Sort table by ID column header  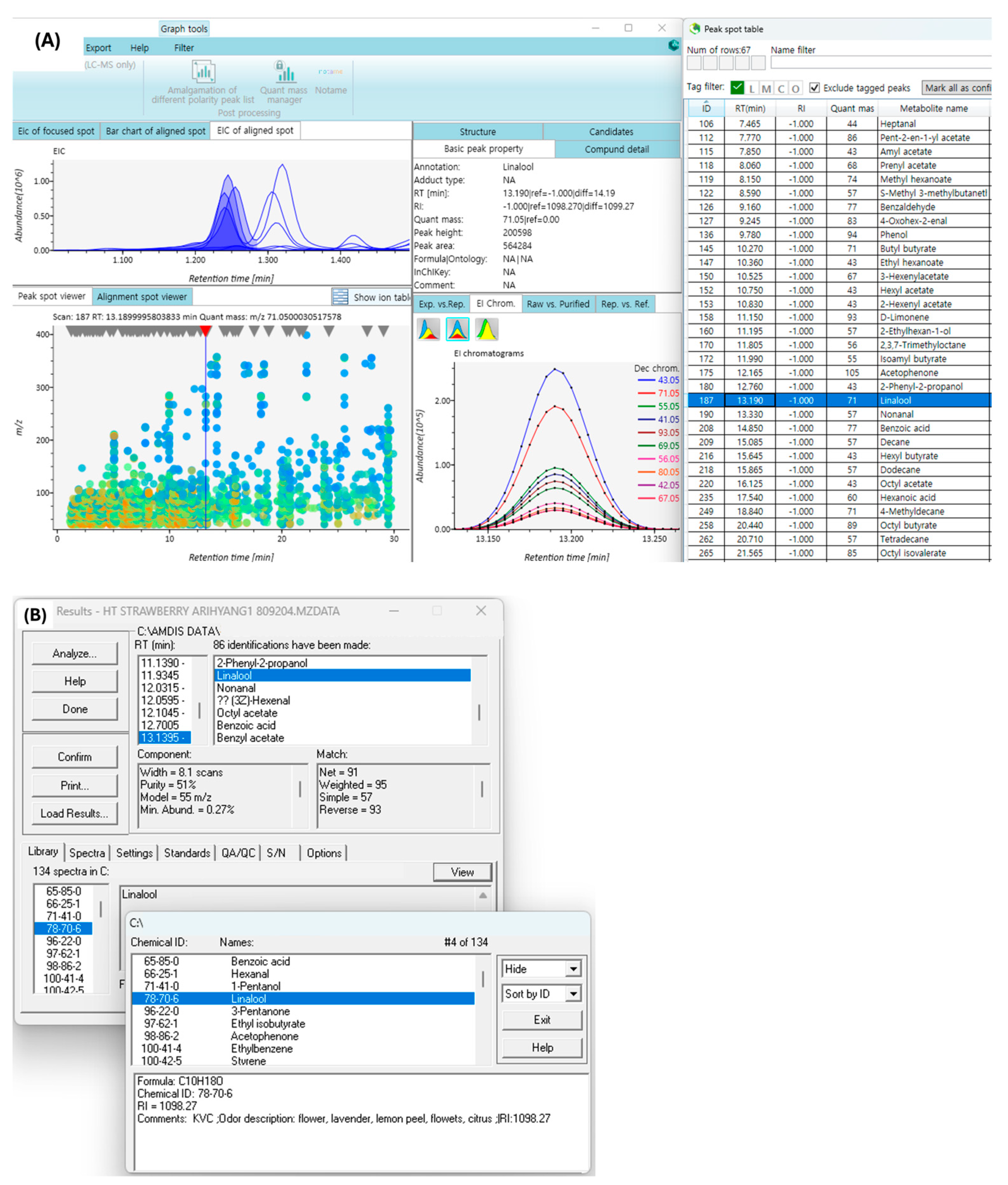(706, 108)
